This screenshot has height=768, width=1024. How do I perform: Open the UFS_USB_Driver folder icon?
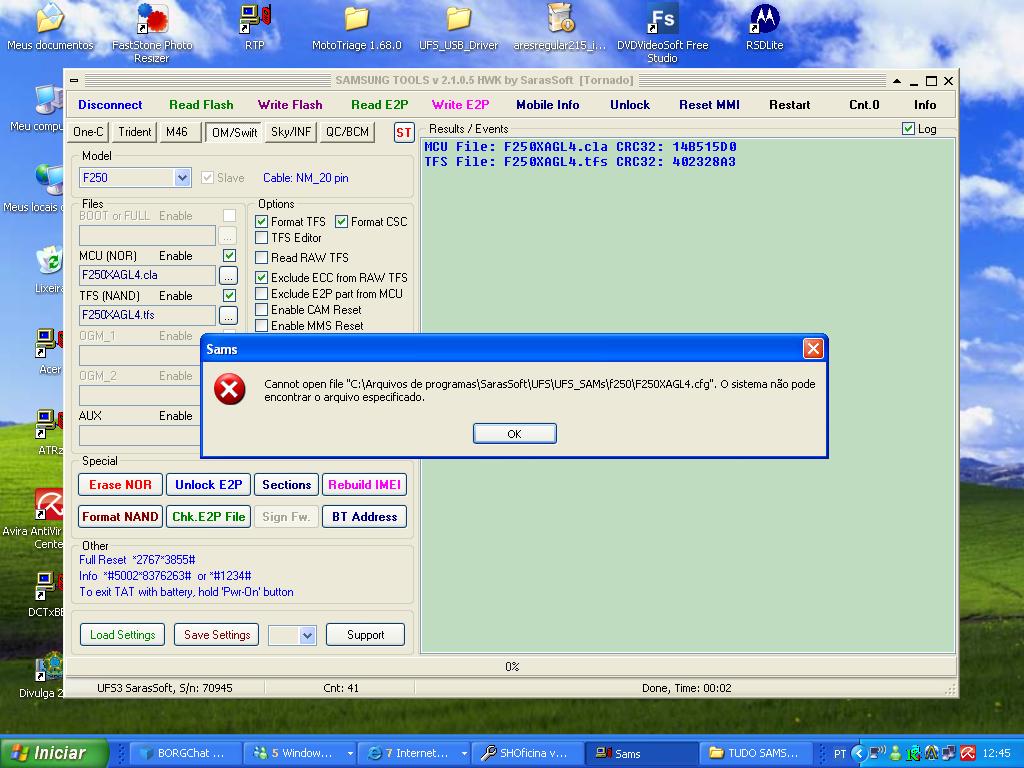[458, 26]
